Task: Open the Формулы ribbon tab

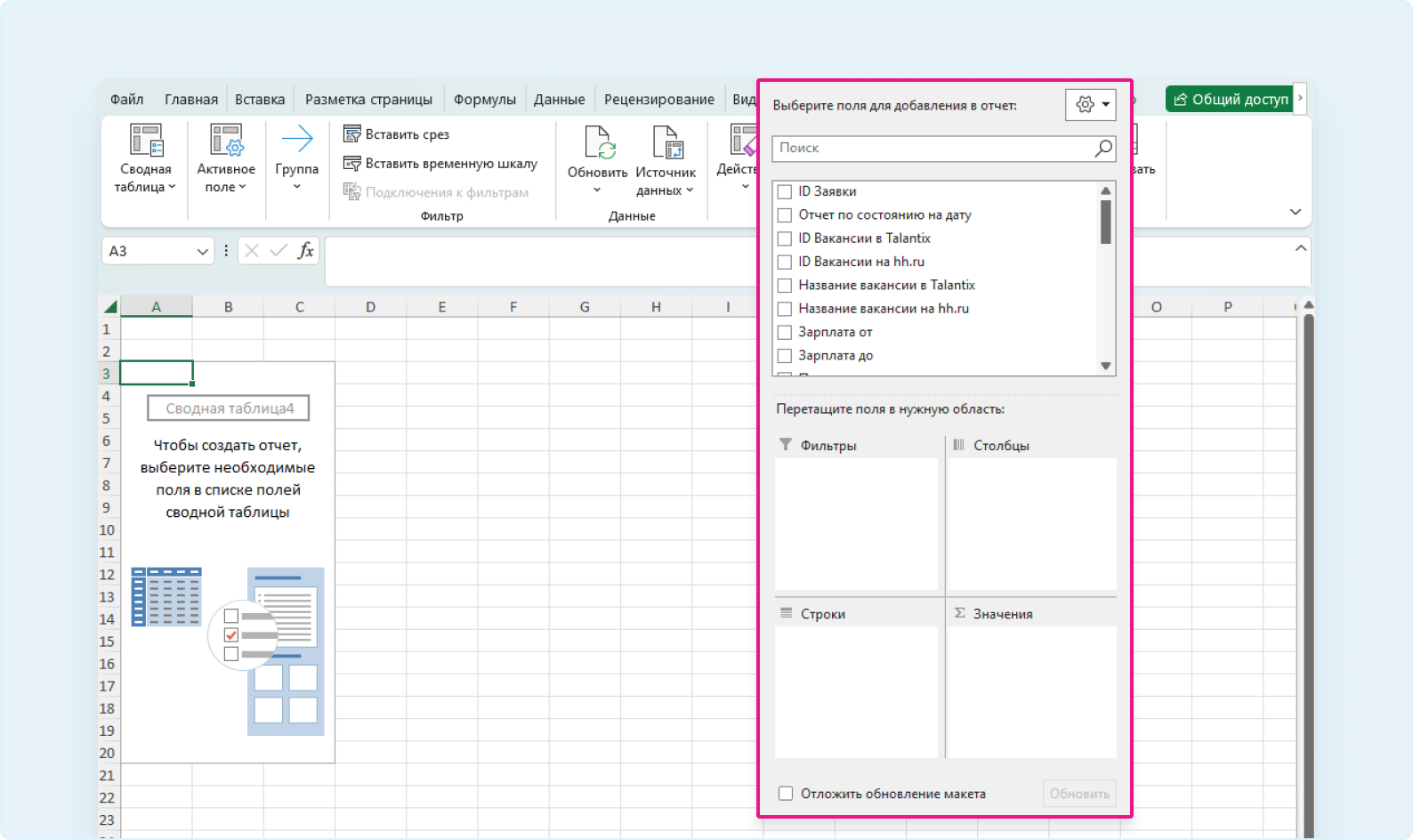Action: [484, 100]
